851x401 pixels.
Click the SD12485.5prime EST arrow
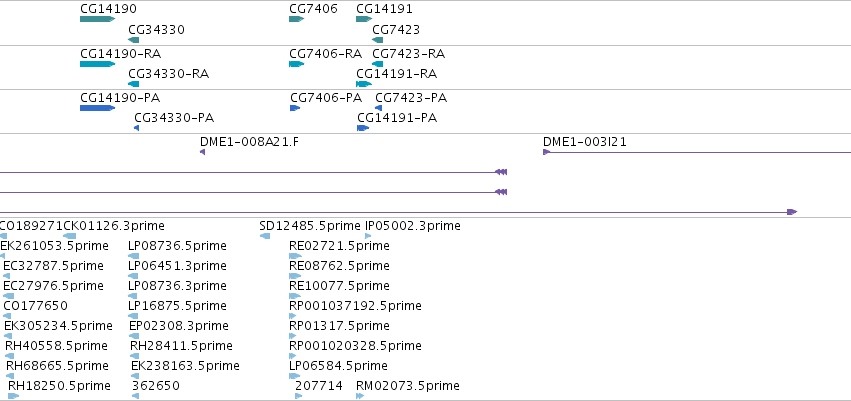tap(265, 236)
